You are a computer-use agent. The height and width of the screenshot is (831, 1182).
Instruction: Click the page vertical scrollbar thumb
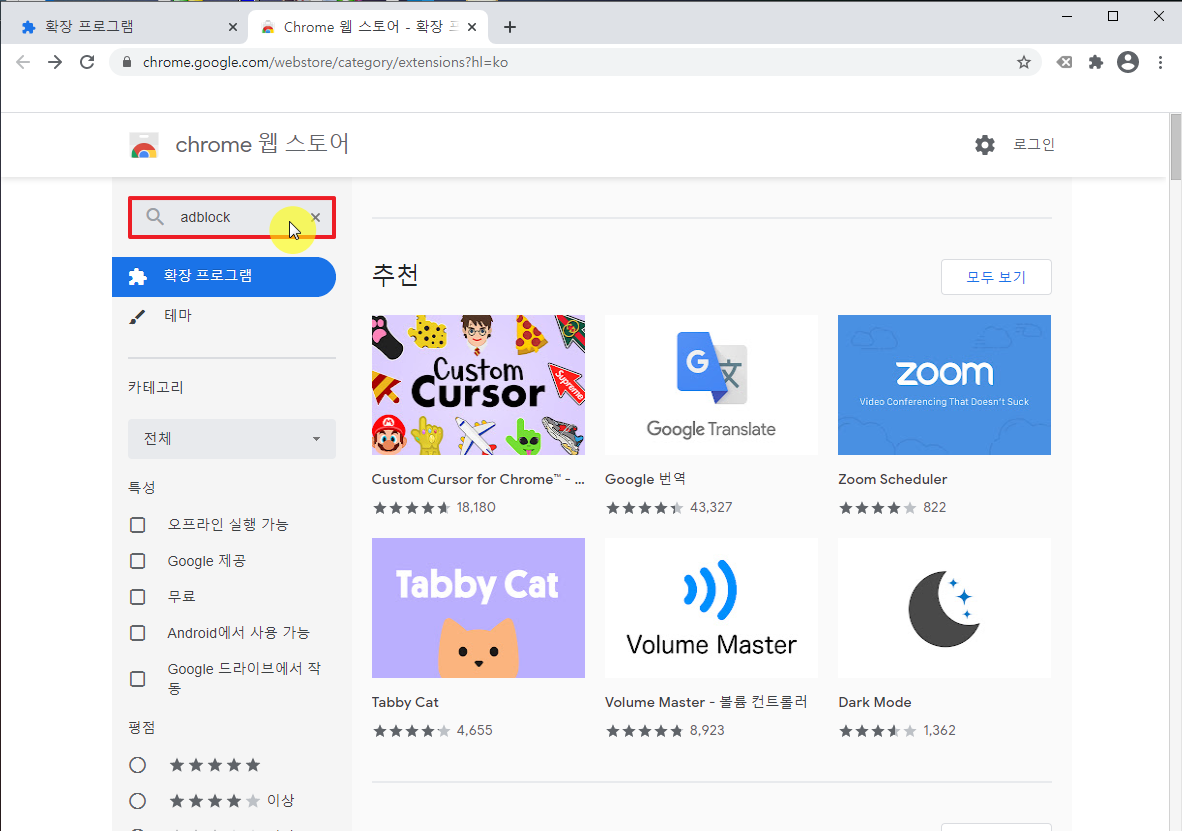1175,147
